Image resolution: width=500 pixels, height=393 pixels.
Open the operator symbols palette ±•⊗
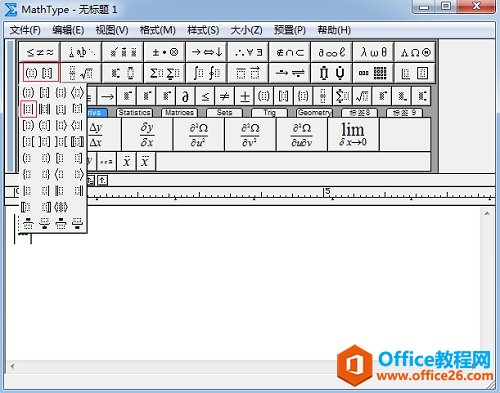[x=165, y=52]
